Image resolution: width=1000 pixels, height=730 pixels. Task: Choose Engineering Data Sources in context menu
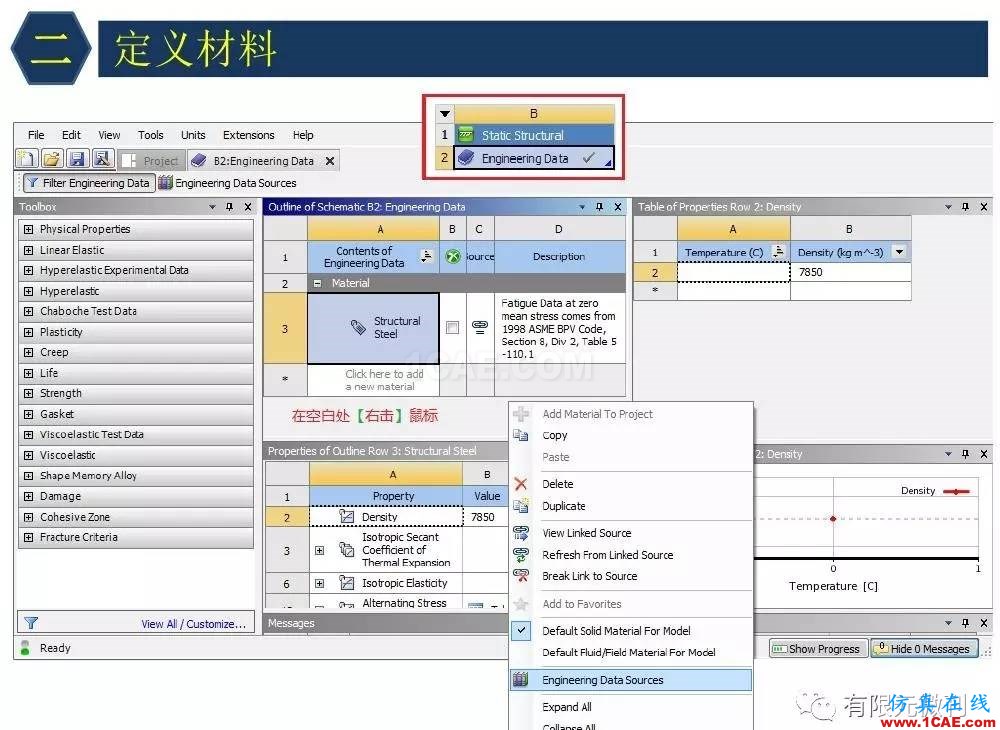[x=630, y=680]
